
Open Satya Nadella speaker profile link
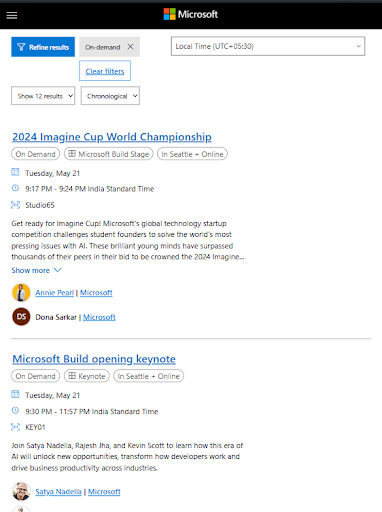point(58,492)
